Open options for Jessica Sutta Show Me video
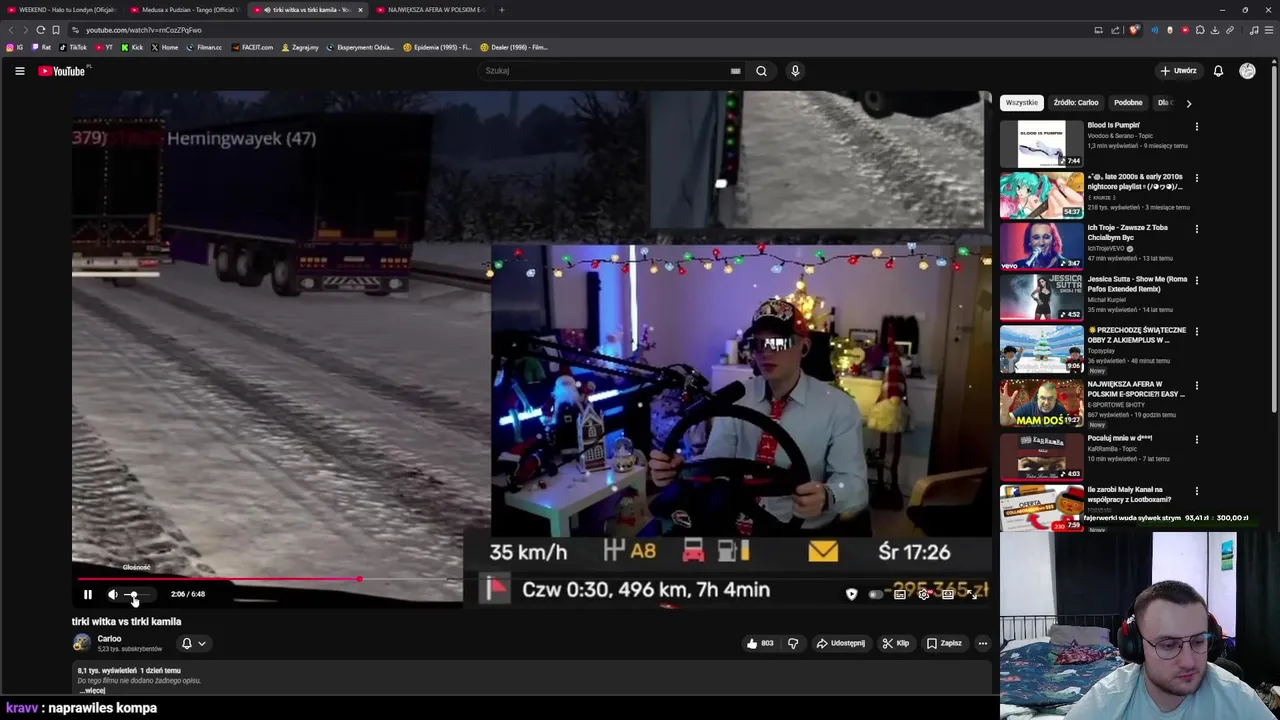 pyautogui.click(x=1196, y=281)
